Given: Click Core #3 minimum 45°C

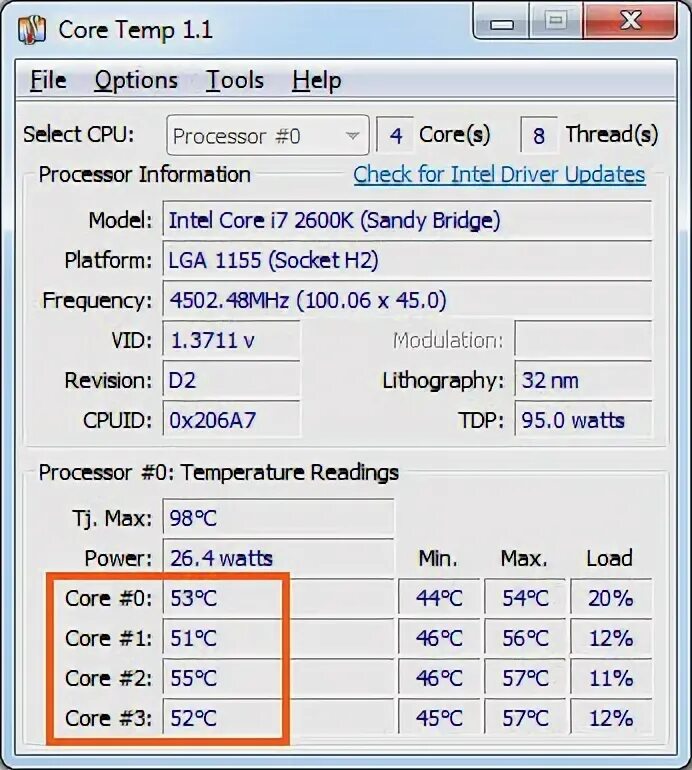Looking at the screenshot, I should (439, 718).
